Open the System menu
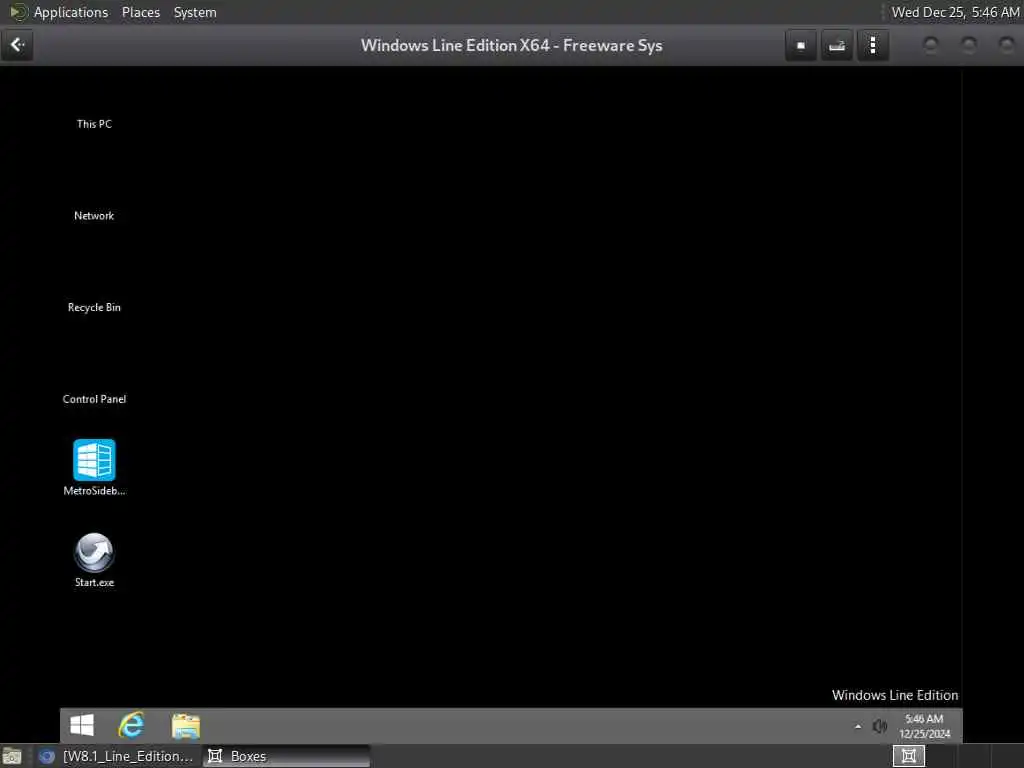The height and width of the screenshot is (768, 1024). click(x=195, y=12)
